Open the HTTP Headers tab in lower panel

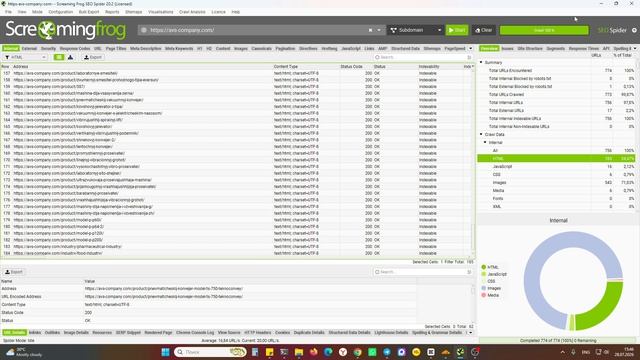(x=258, y=333)
